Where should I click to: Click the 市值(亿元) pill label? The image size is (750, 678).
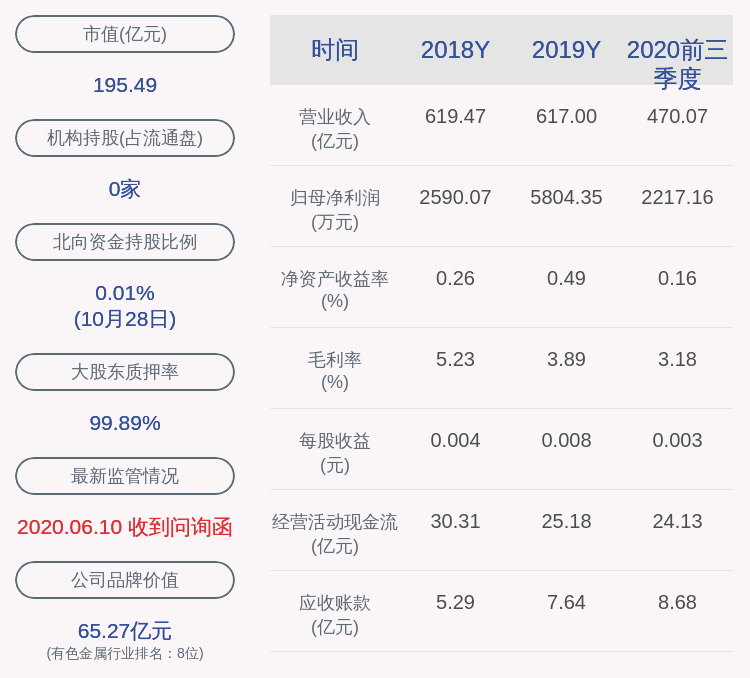pos(125,34)
